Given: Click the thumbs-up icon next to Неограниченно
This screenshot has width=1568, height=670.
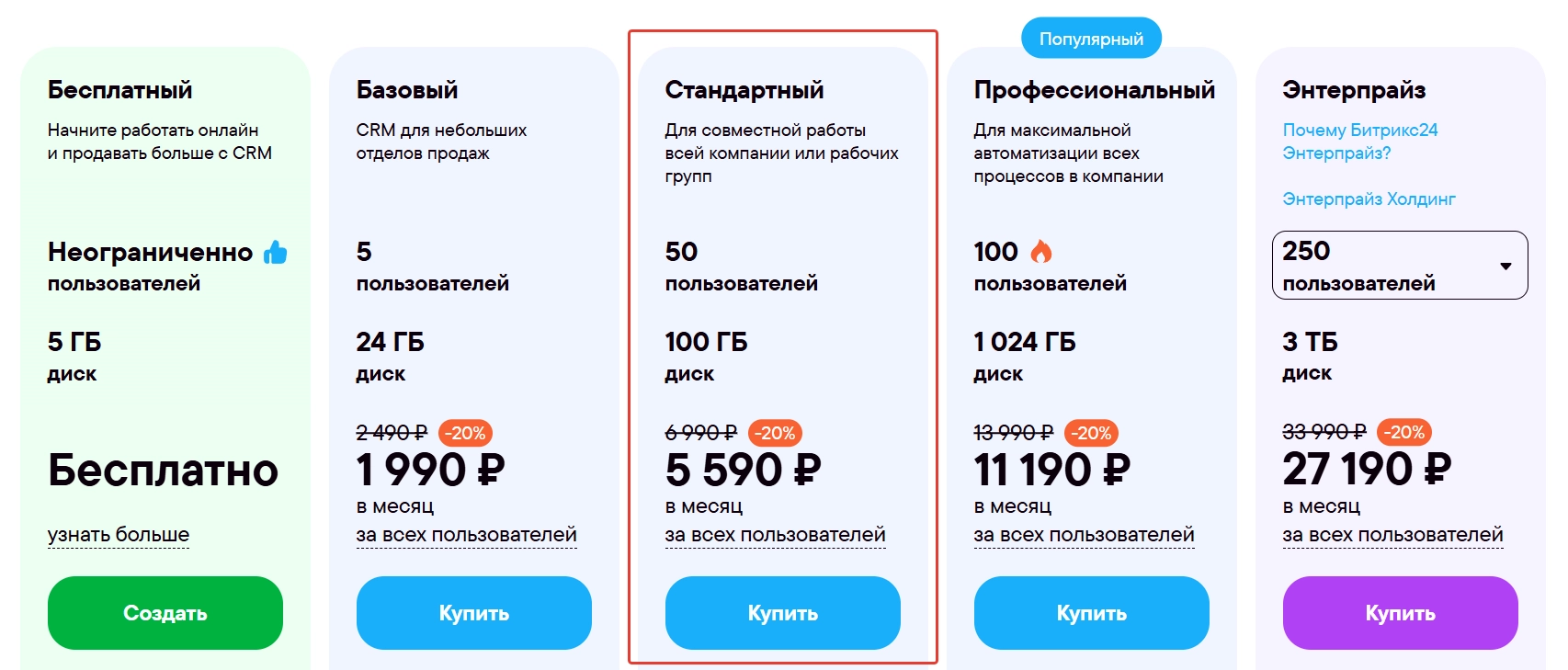Looking at the screenshot, I should pos(276,252).
